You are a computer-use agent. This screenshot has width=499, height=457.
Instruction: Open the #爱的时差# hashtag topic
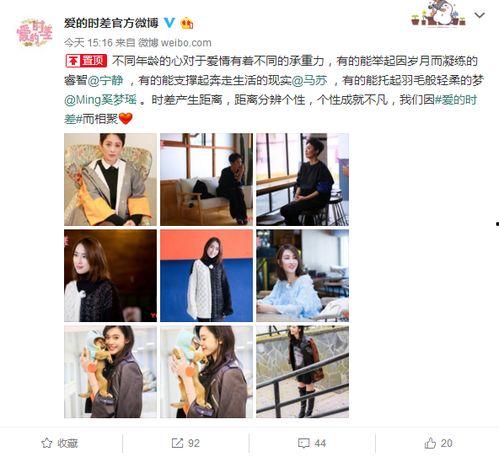456,100
